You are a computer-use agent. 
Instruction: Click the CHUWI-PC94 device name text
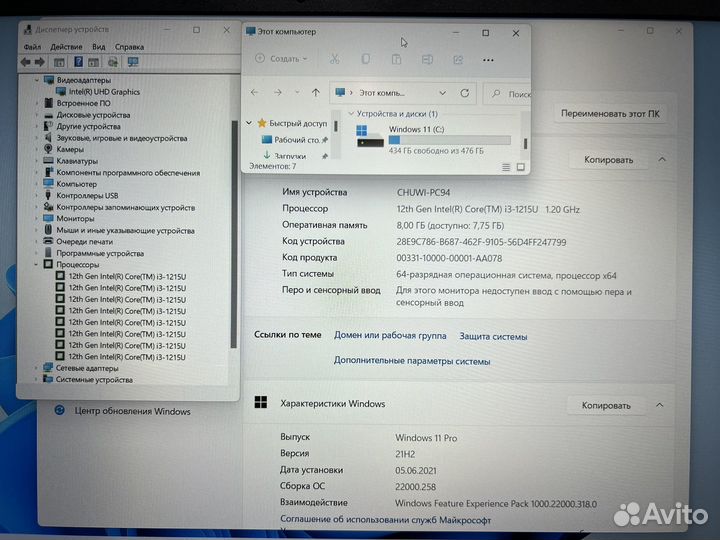pyautogui.click(x=423, y=193)
